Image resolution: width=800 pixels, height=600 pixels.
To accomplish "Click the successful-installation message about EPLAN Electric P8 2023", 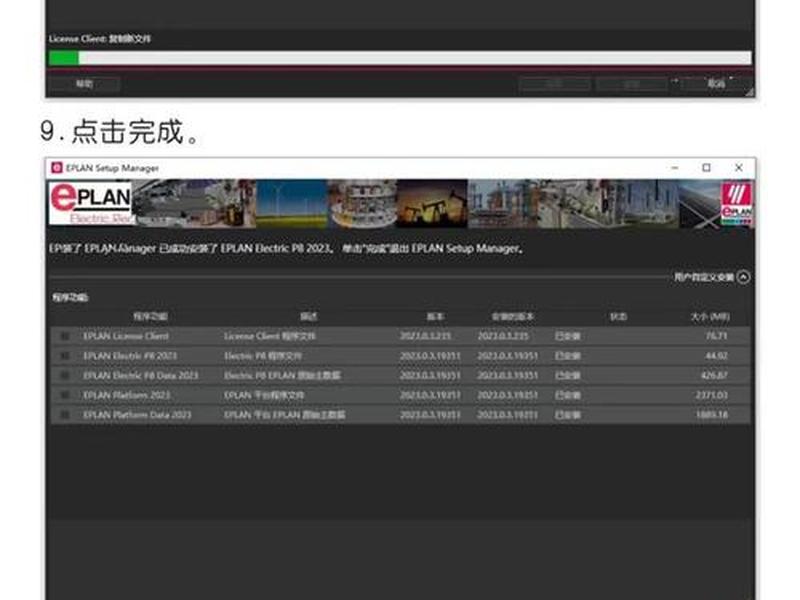I will (286, 249).
